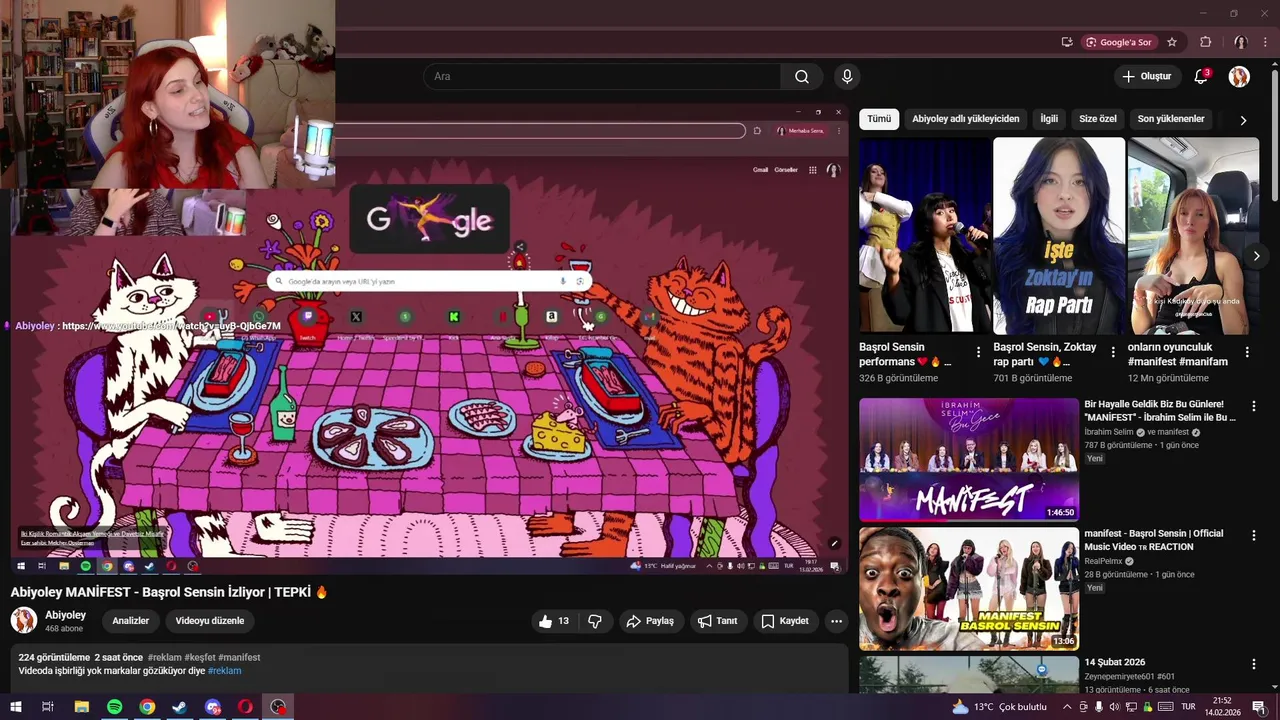
Task: Open Başrol Sensin REACTION video thumbnail
Action: click(x=969, y=588)
